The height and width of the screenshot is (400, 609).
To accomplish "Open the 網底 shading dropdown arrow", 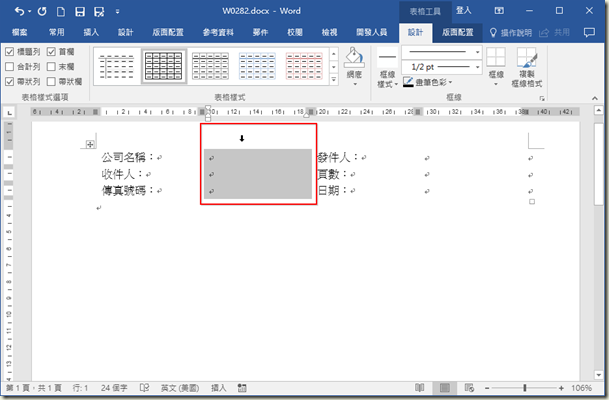I will pos(355,84).
